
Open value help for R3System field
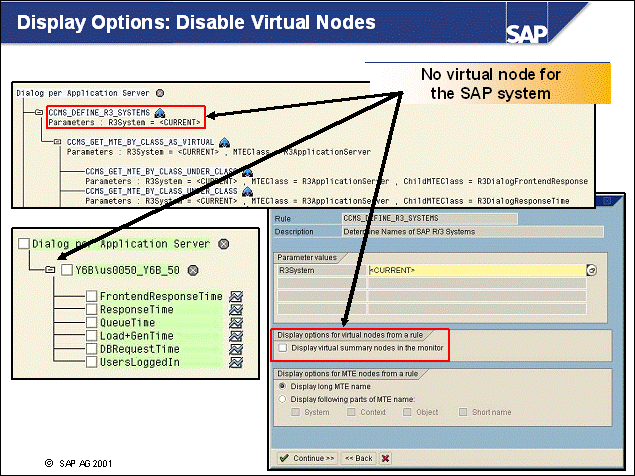[591, 270]
